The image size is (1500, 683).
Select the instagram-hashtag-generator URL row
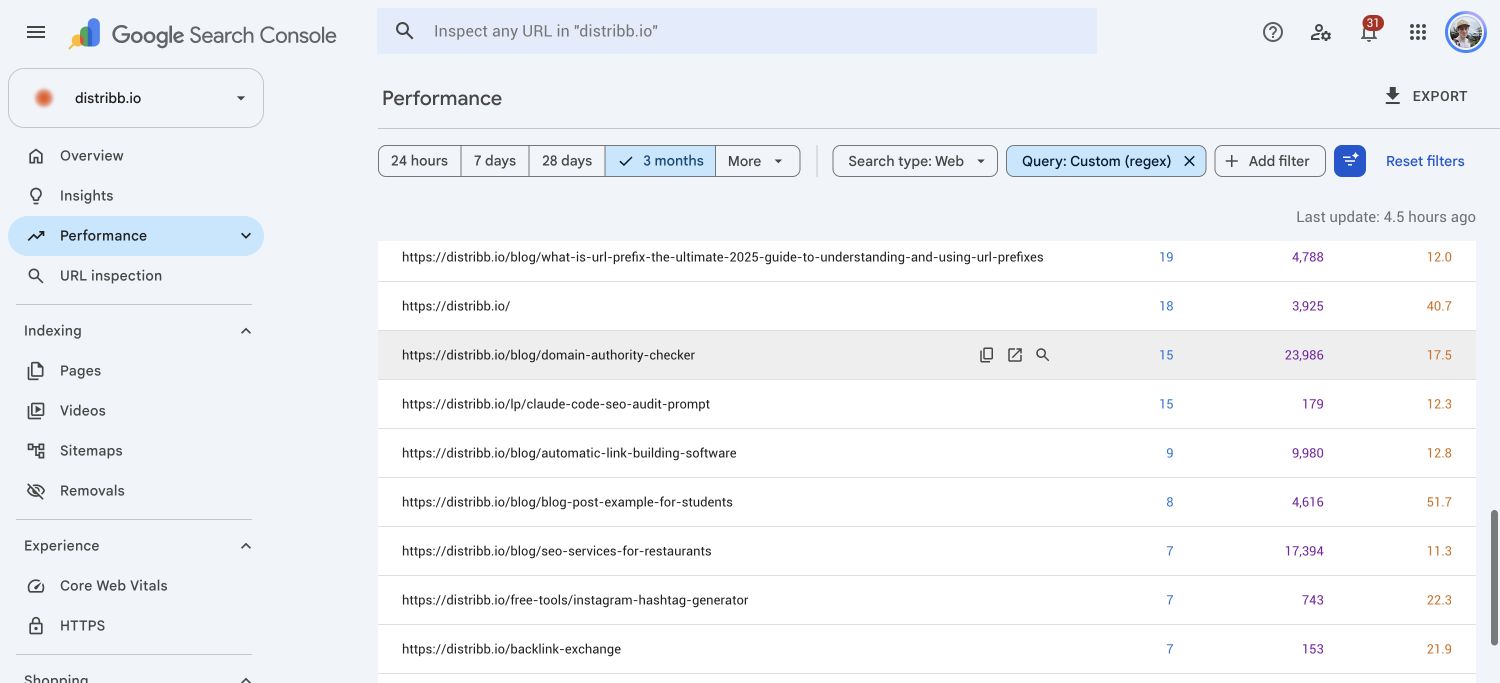[x=927, y=600]
